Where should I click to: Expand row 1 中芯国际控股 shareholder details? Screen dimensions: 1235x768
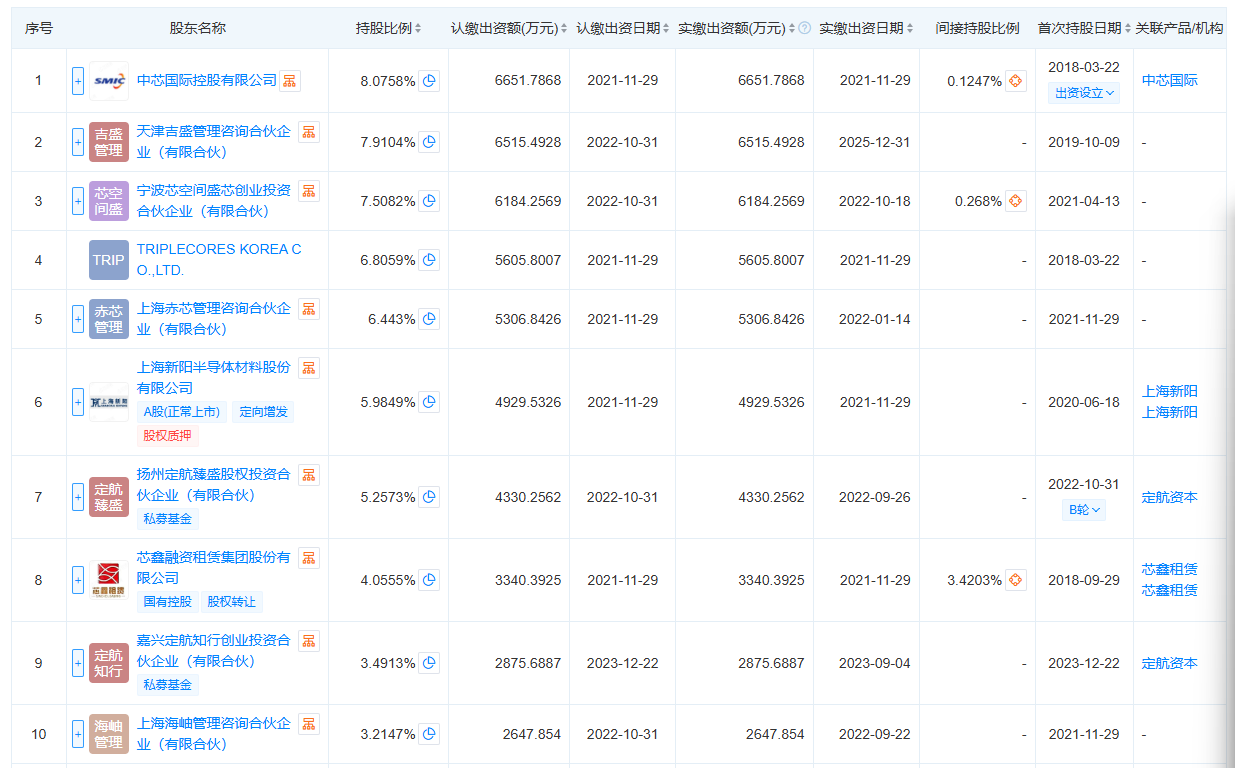78,81
